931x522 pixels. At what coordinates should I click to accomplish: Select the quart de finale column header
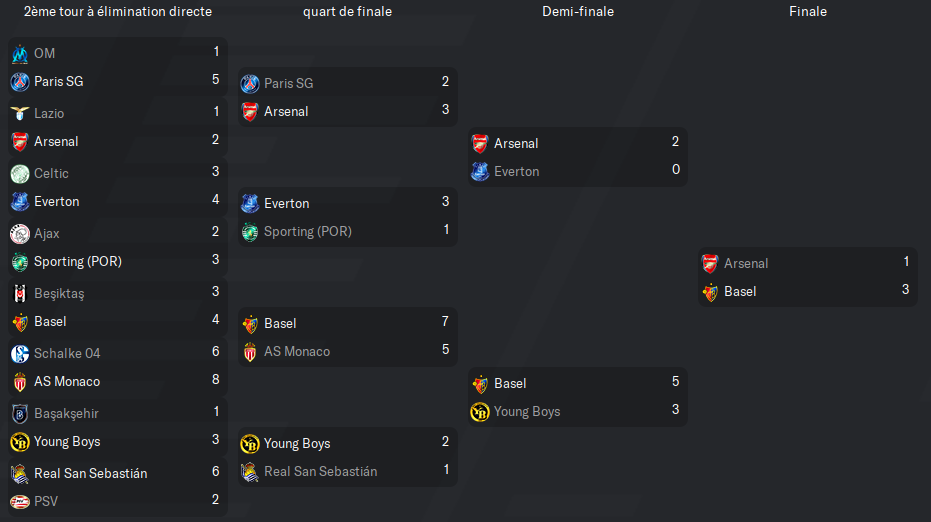coord(347,11)
